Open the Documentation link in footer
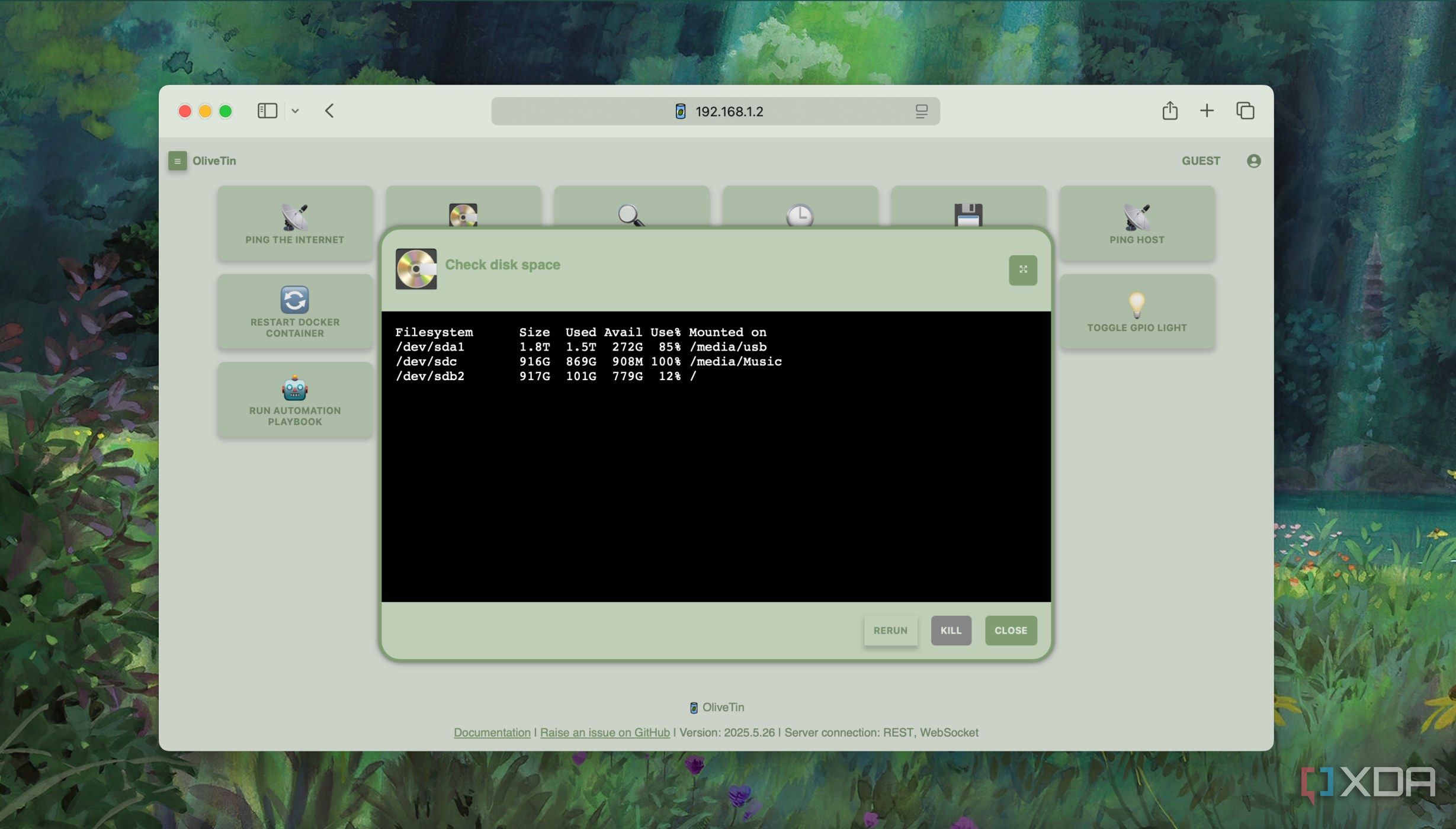 point(492,732)
